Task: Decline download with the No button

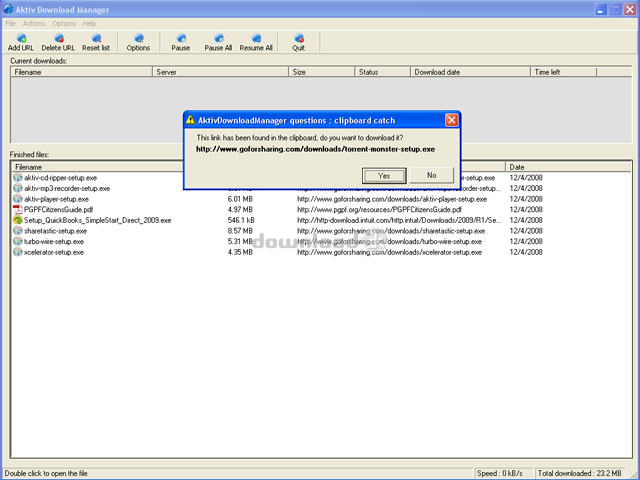Action: coord(431,175)
